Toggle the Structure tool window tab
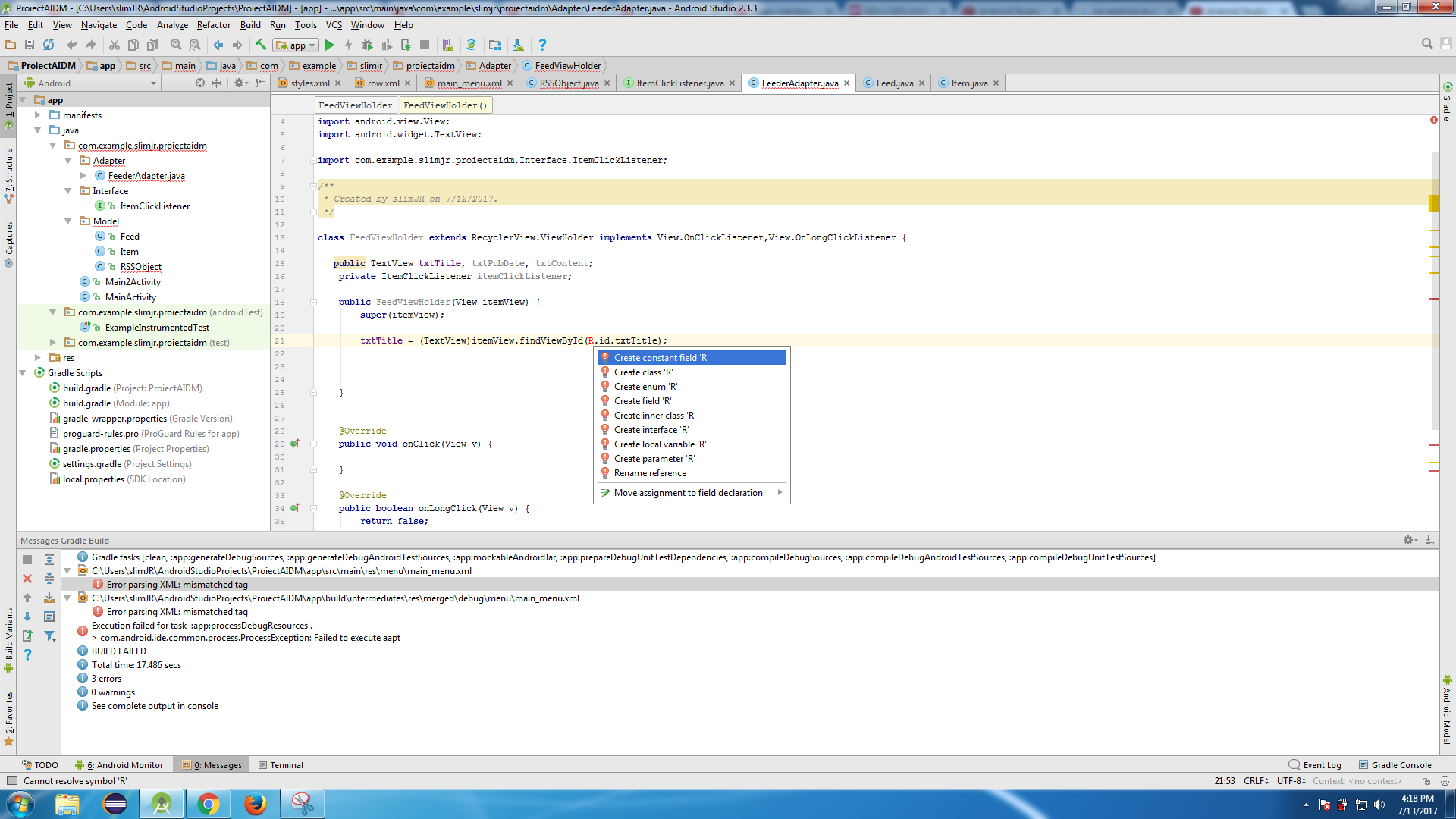The width and height of the screenshot is (1456, 819). coord(9,174)
